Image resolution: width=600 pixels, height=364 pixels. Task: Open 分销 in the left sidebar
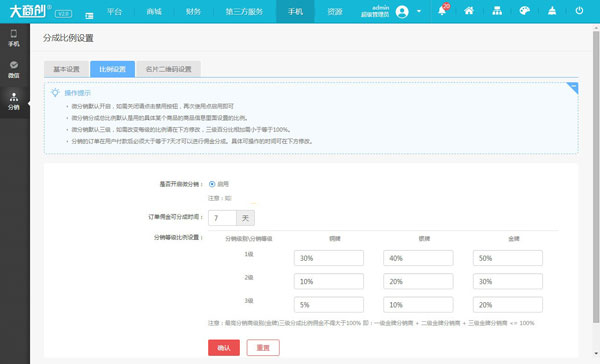(x=14, y=101)
